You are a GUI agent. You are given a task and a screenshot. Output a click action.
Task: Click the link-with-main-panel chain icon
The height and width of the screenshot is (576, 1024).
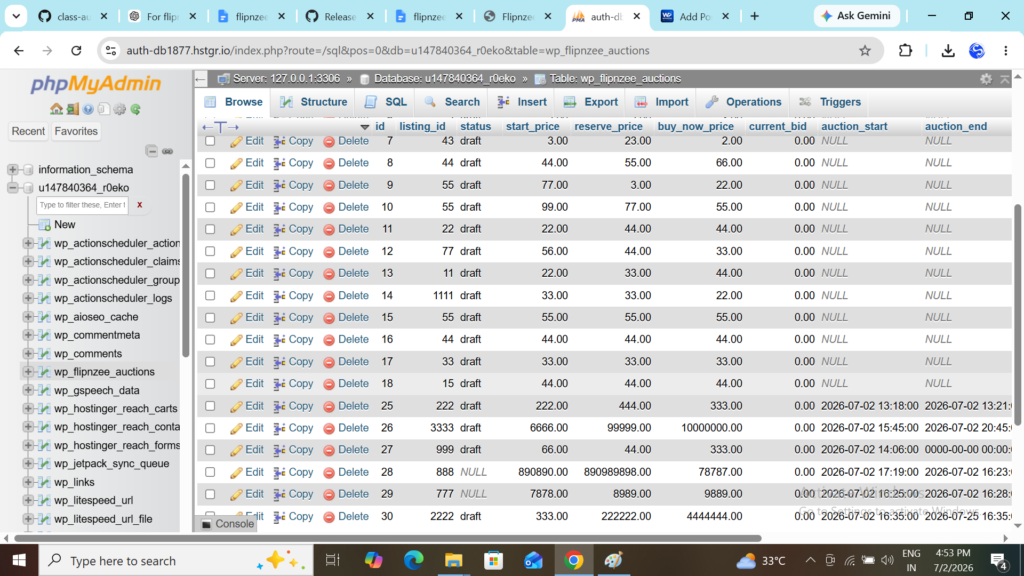click(x=168, y=151)
